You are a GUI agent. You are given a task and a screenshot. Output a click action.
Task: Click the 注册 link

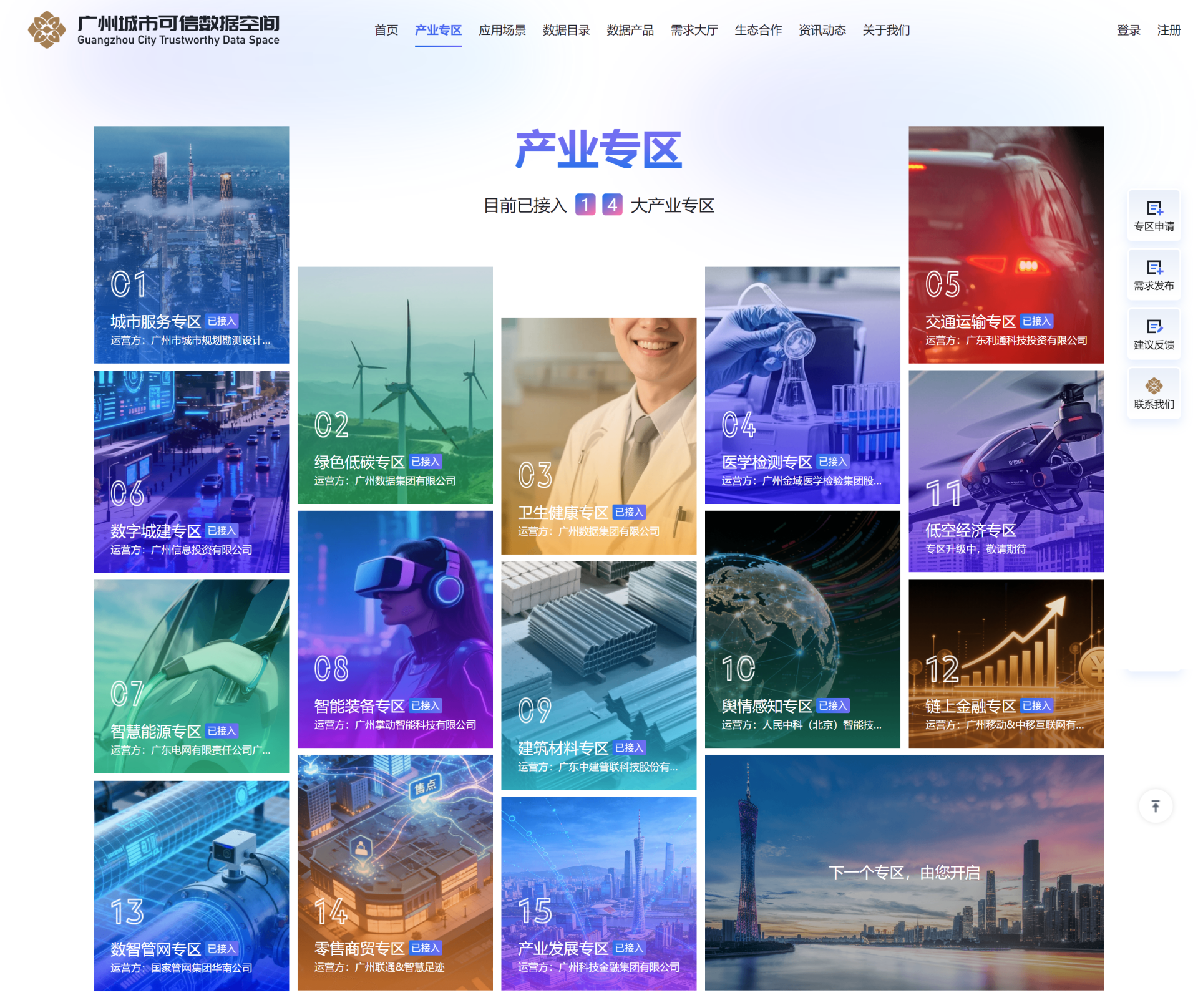[x=1168, y=30]
